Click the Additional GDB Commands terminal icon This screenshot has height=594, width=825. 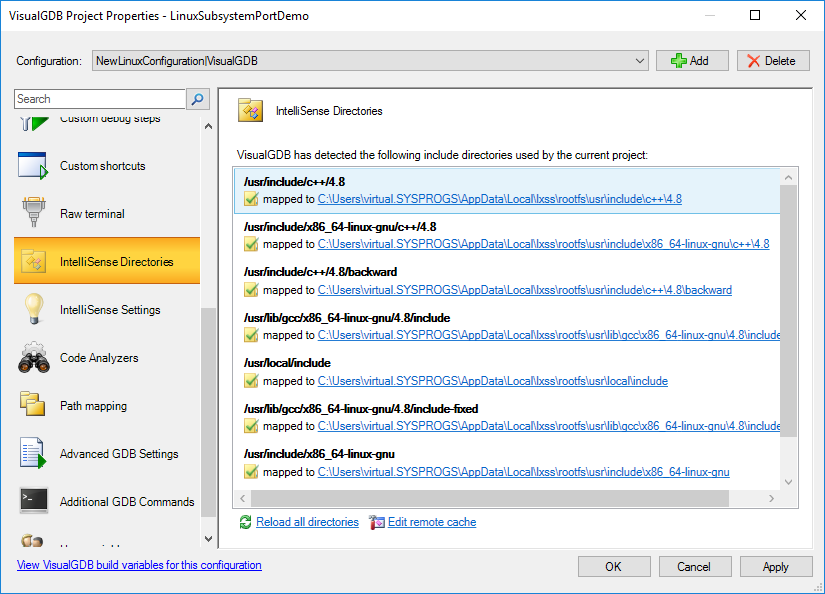coord(34,500)
